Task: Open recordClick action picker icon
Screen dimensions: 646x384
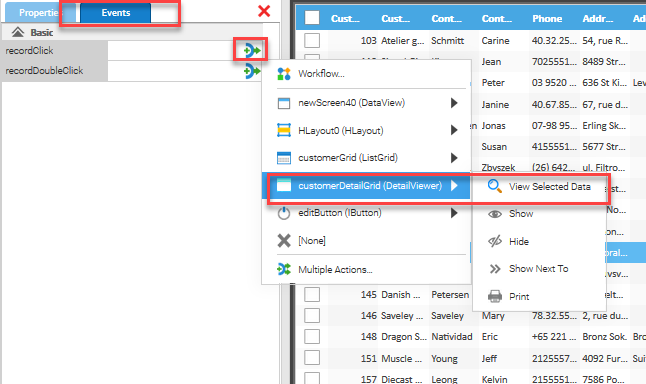Action: [x=252, y=51]
